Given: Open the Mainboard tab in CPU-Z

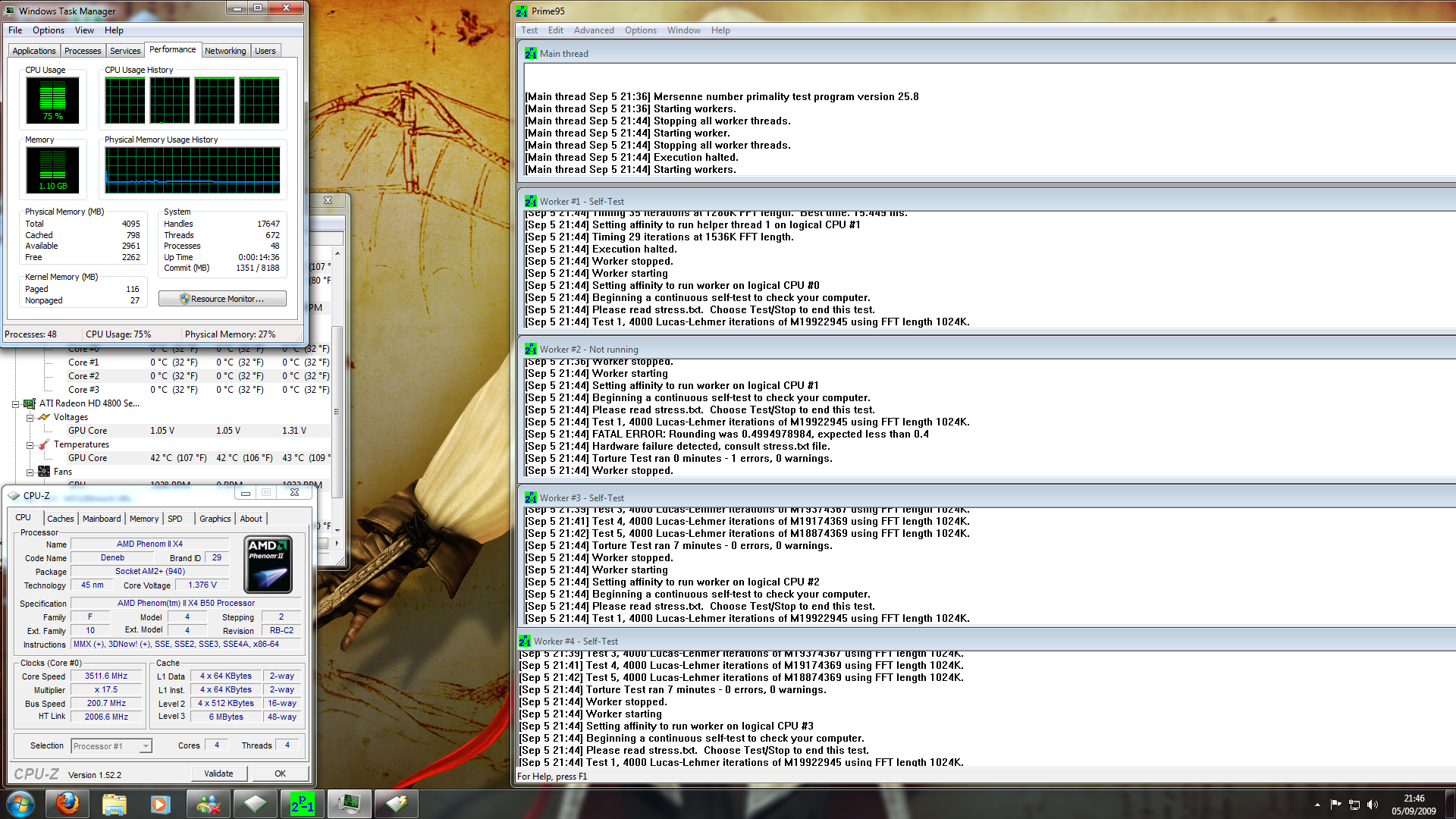Looking at the screenshot, I should tap(102, 519).
